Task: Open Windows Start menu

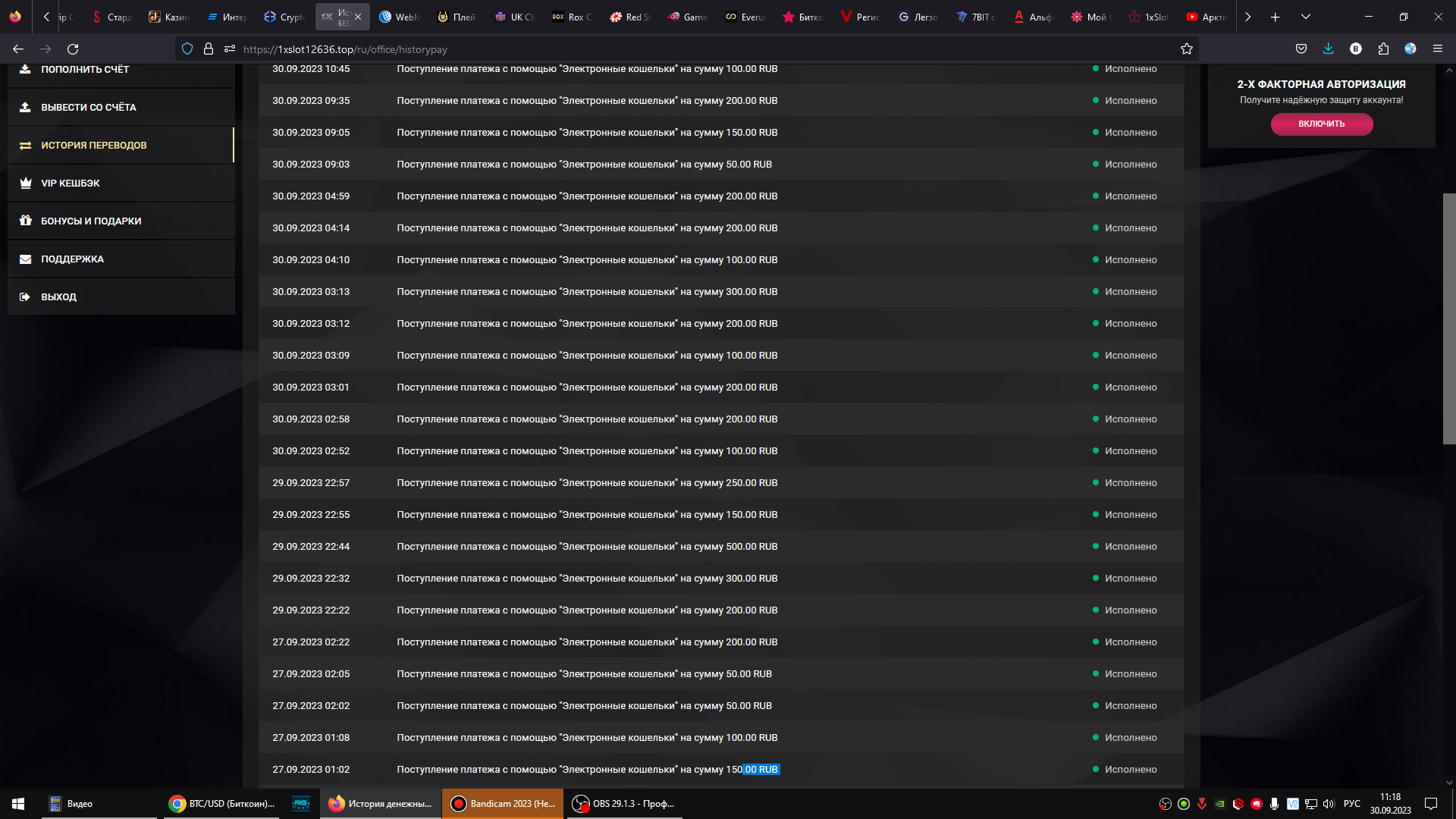Action: [x=18, y=804]
